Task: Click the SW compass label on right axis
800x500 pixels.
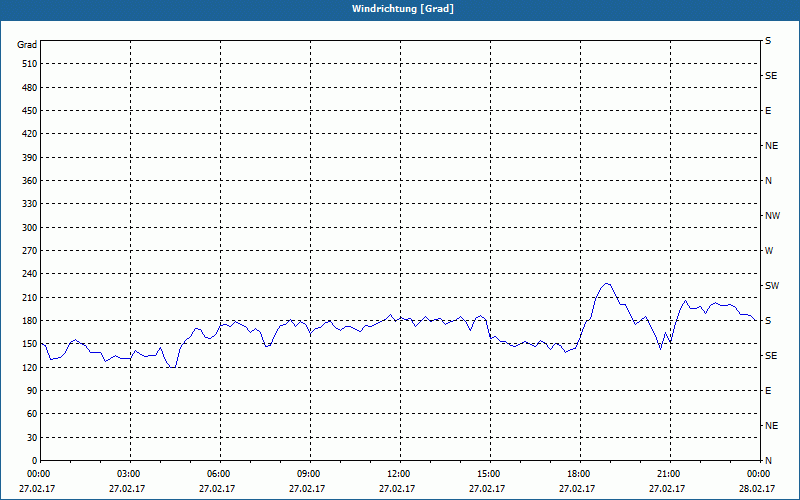Action: pyautogui.click(x=772, y=286)
